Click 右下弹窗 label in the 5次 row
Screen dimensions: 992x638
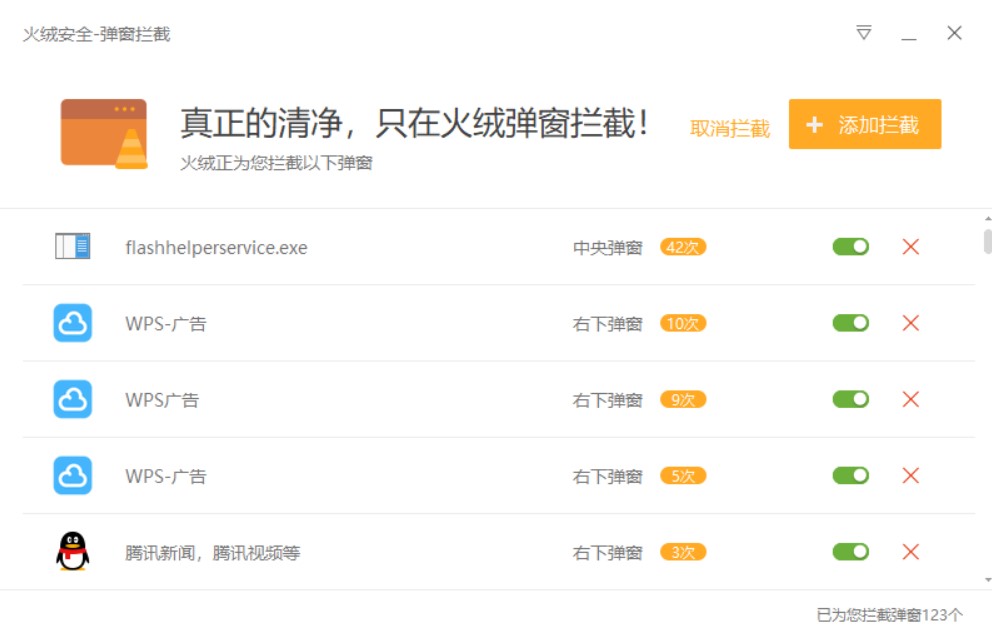pos(607,477)
